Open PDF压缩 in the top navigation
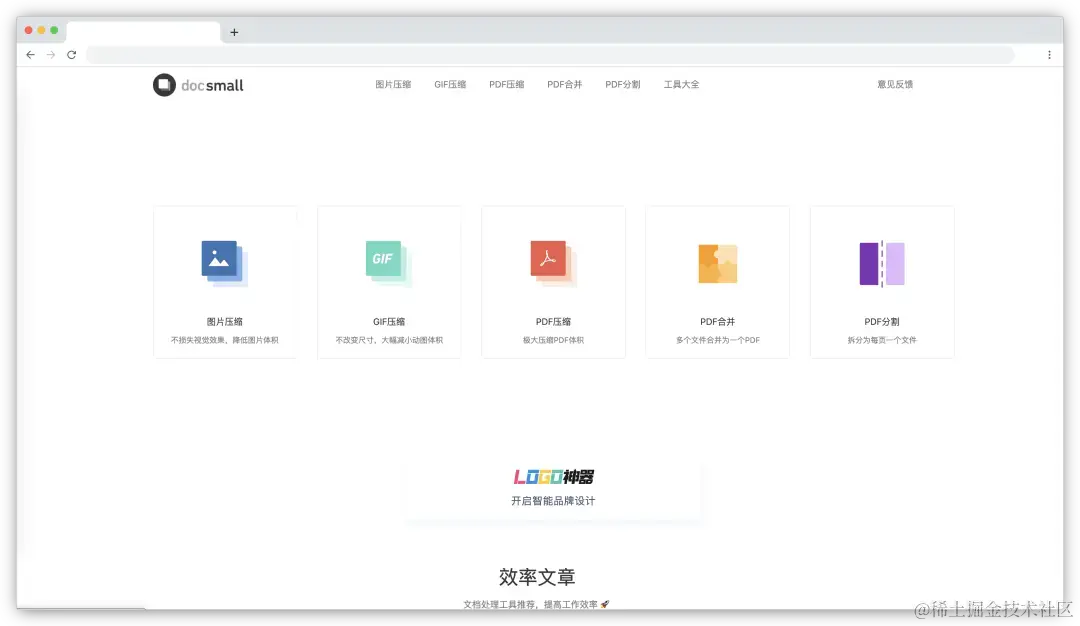This screenshot has width=1080, height=626. pyautogui.click(x=506, y=84)
